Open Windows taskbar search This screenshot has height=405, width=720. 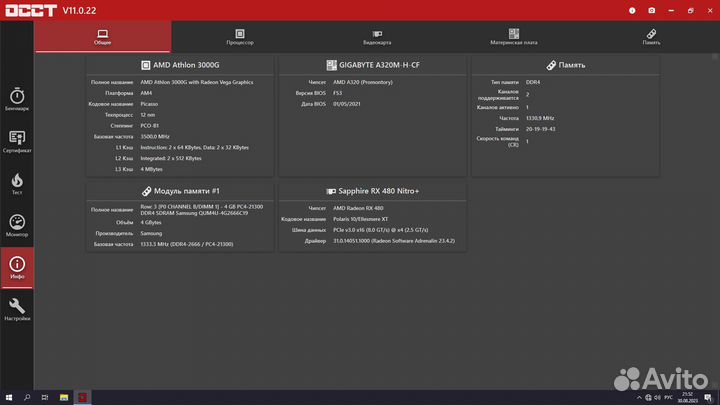click(27, 397)
